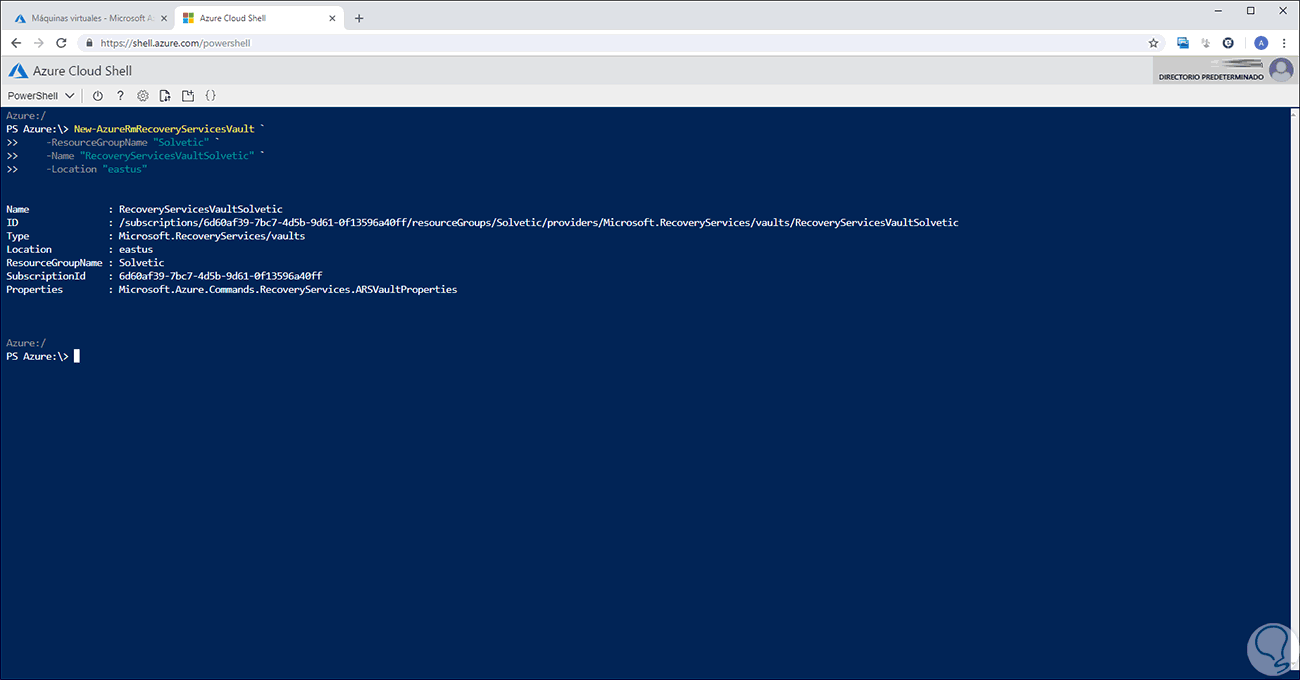
Task: Open the Cloud Shell help question mark
Action: 120,96
